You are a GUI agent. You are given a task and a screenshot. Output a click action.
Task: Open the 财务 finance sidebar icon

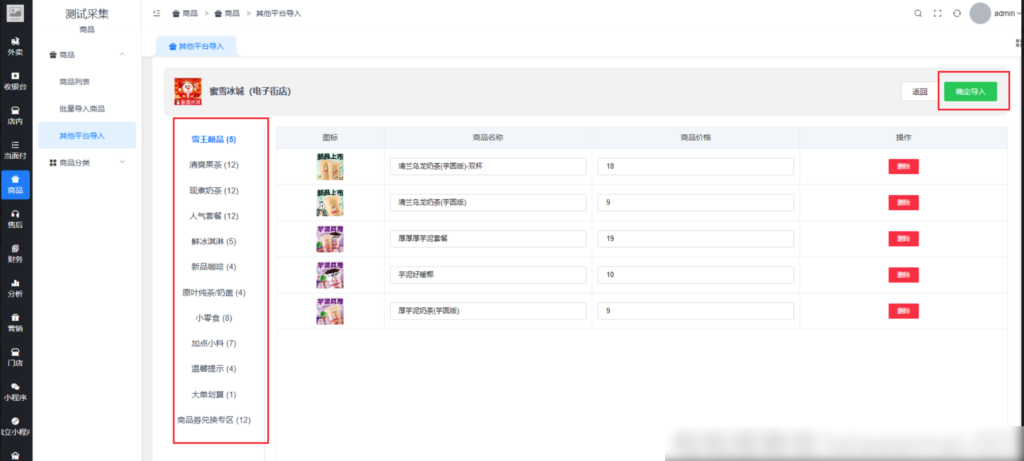click(x=15, y=253)
